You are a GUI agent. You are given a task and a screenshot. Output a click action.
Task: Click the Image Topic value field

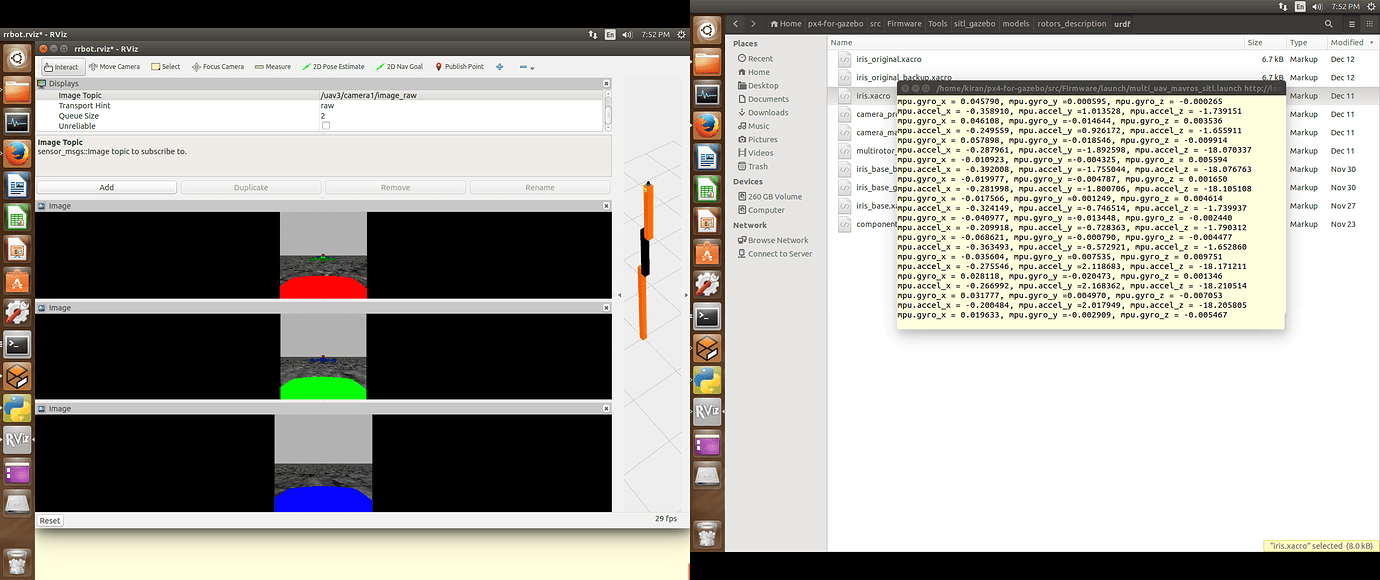(460, 95)
